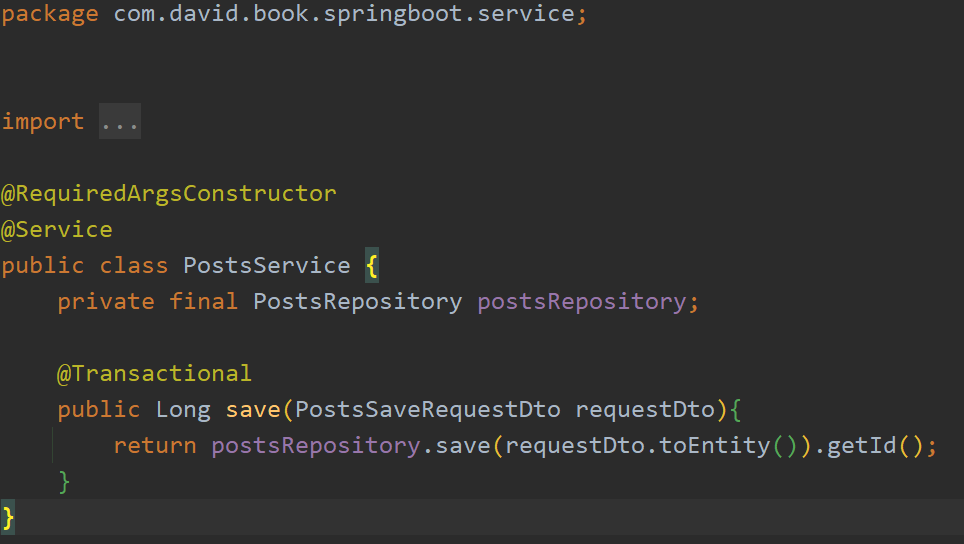Click the PostsService class name

[267, 266]
